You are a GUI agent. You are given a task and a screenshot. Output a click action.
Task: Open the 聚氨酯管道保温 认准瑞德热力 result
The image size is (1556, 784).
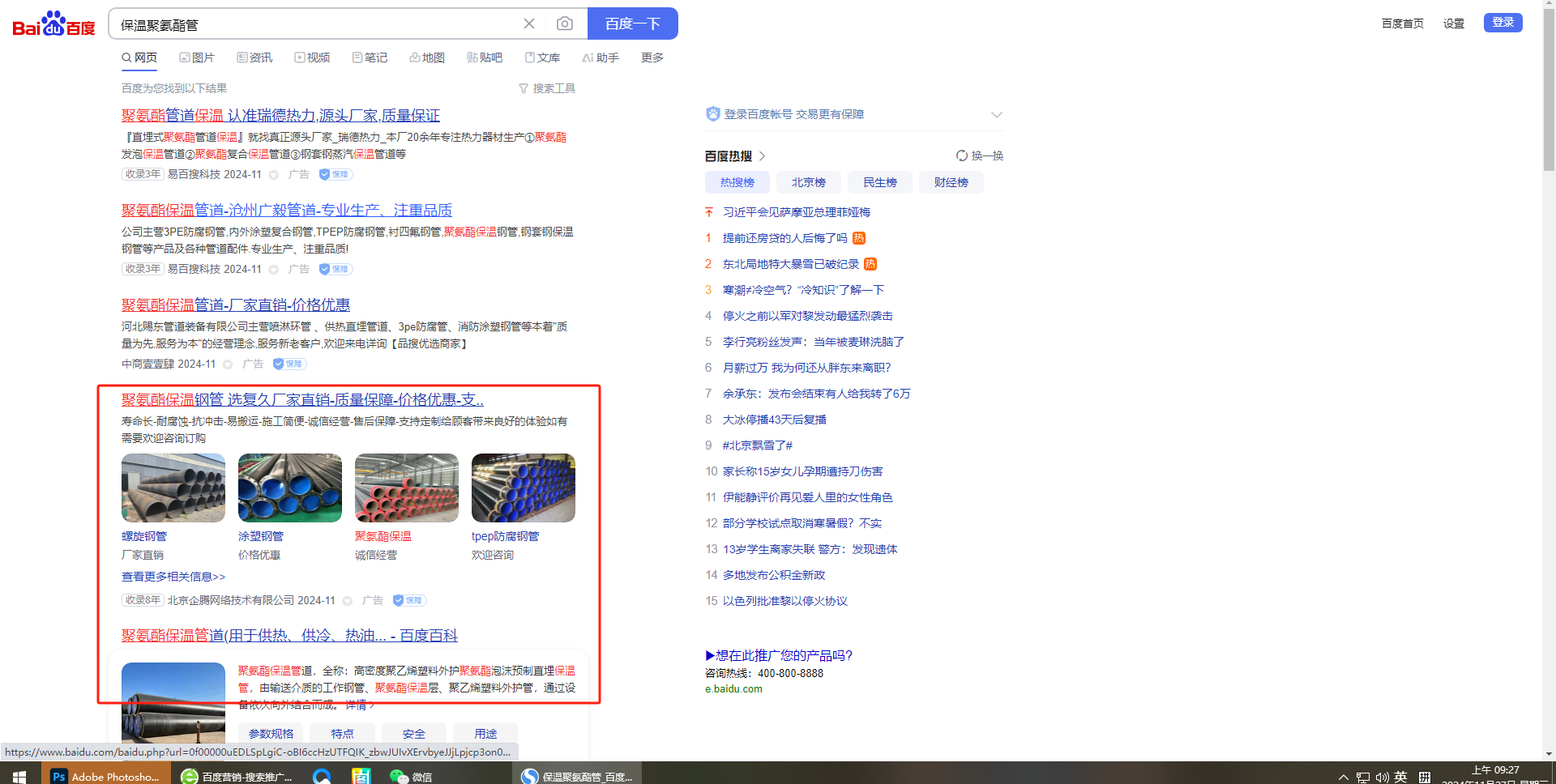point(280,116)
